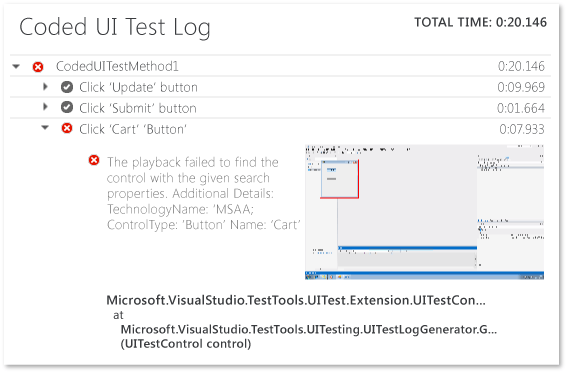Click the duration value 0:09.969
567x373 pixels.
(x=521, y=87)
